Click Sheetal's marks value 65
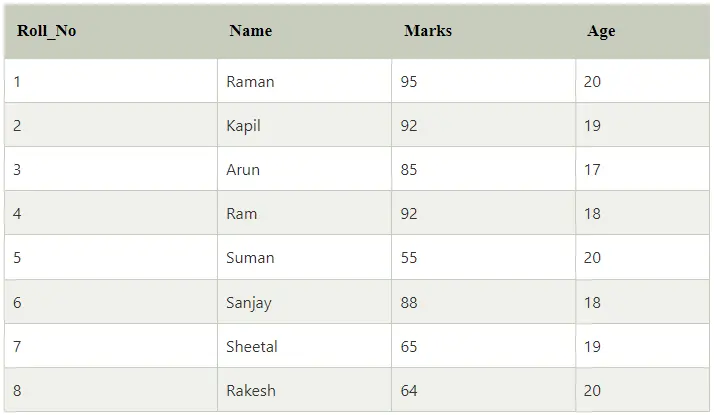This screenshot has height=415, width=714. pos(483,346)
